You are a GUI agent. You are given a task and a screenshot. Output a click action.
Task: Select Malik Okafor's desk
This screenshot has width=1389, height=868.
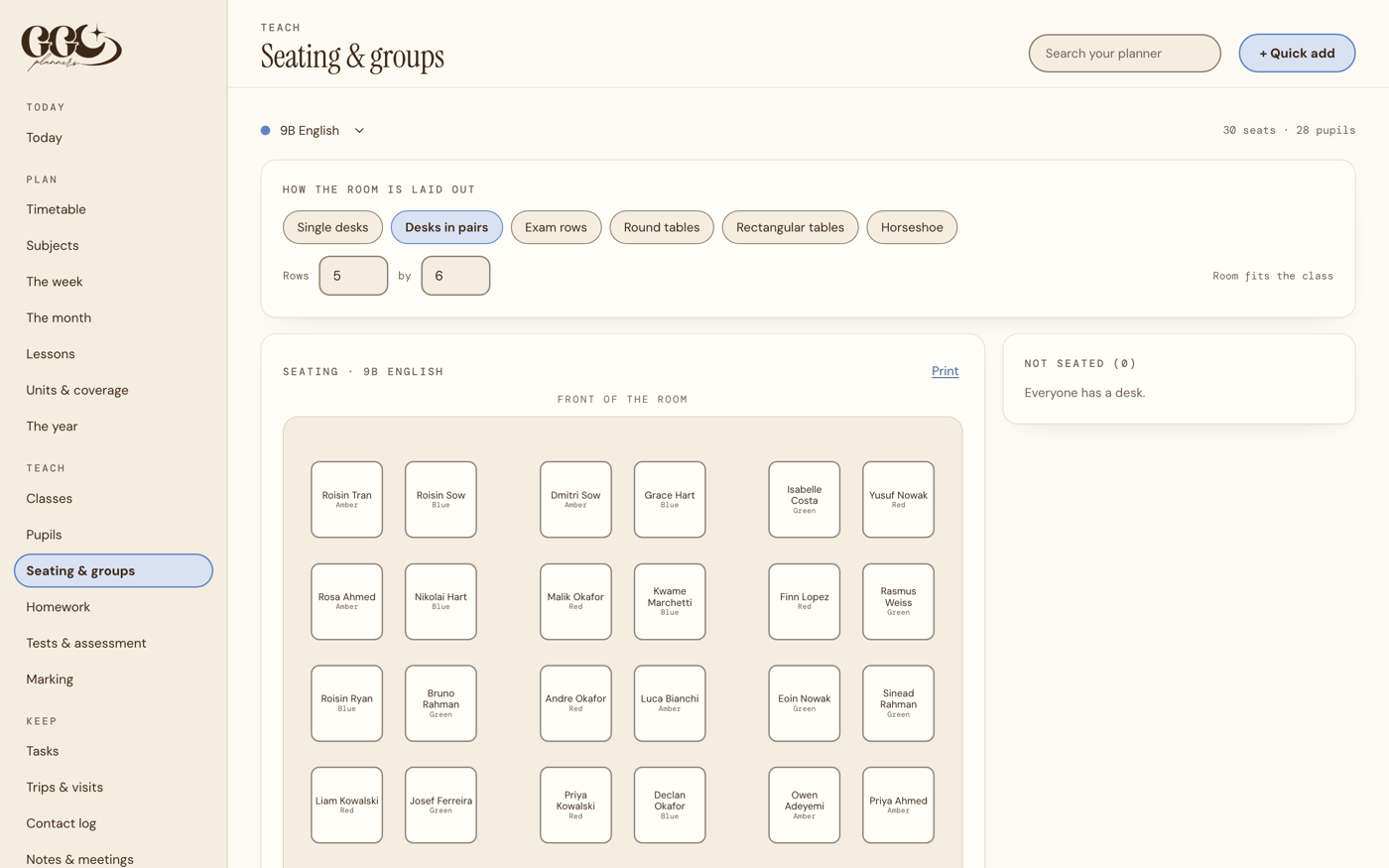tap(575, 602)
